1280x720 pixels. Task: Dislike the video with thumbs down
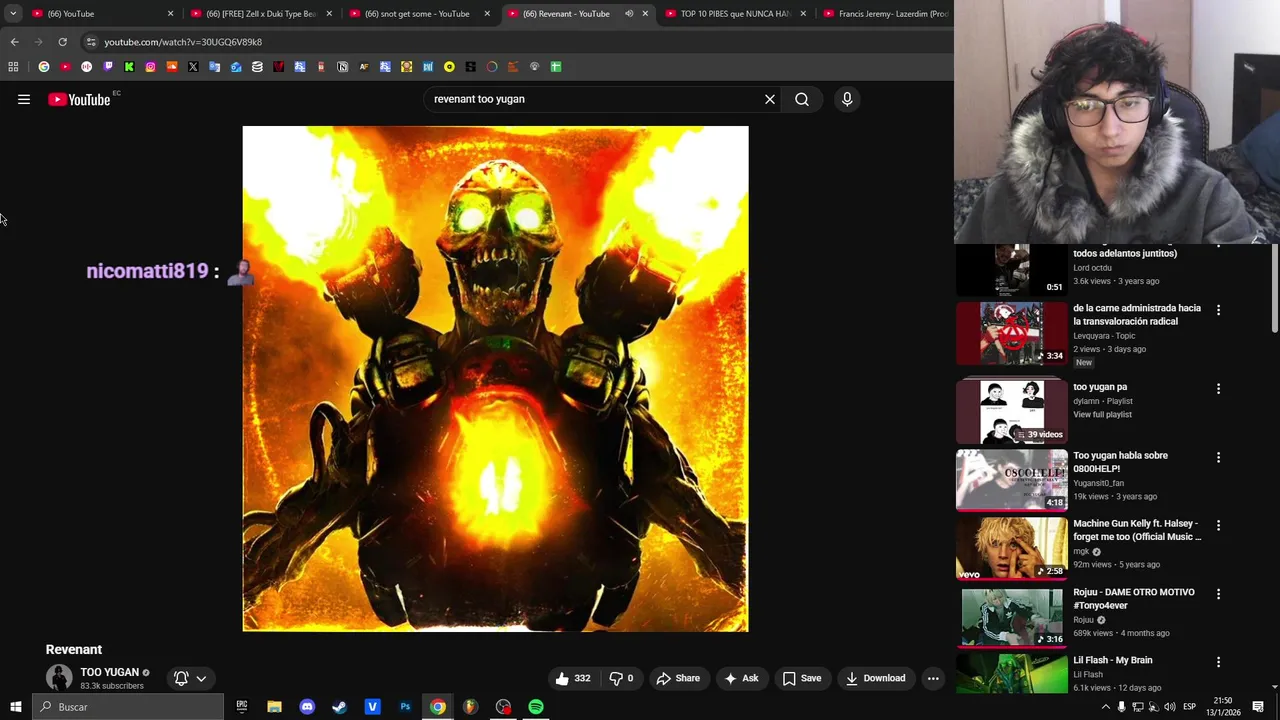pos(621,678)
